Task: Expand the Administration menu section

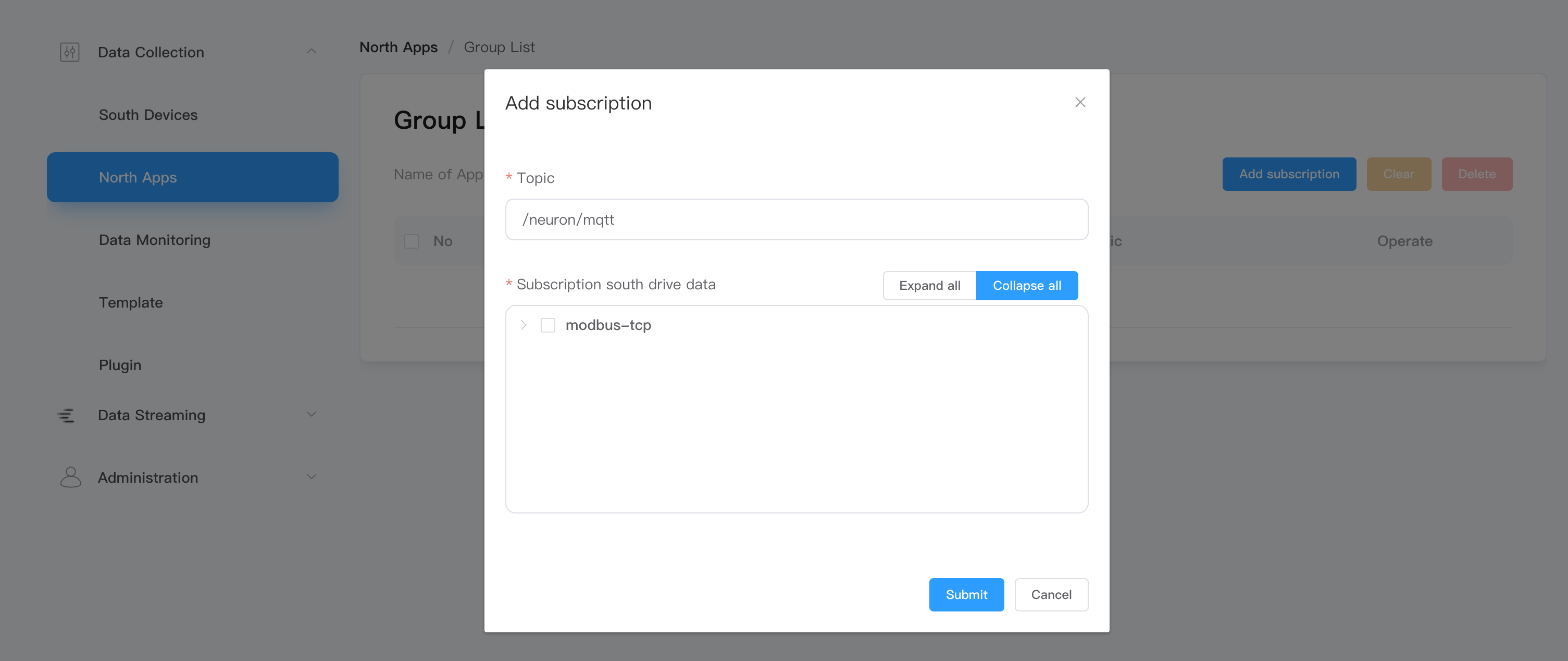Action: pos(311,477)
